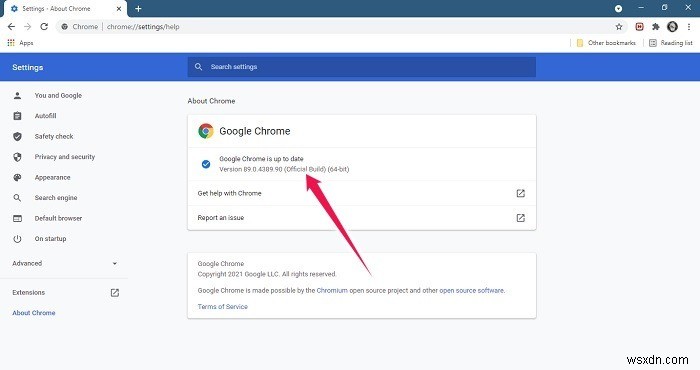Screen dimensions: 700x370
Task: Click Get help with Chrome row
Action: pyautogui.click(x=362, y=193)
